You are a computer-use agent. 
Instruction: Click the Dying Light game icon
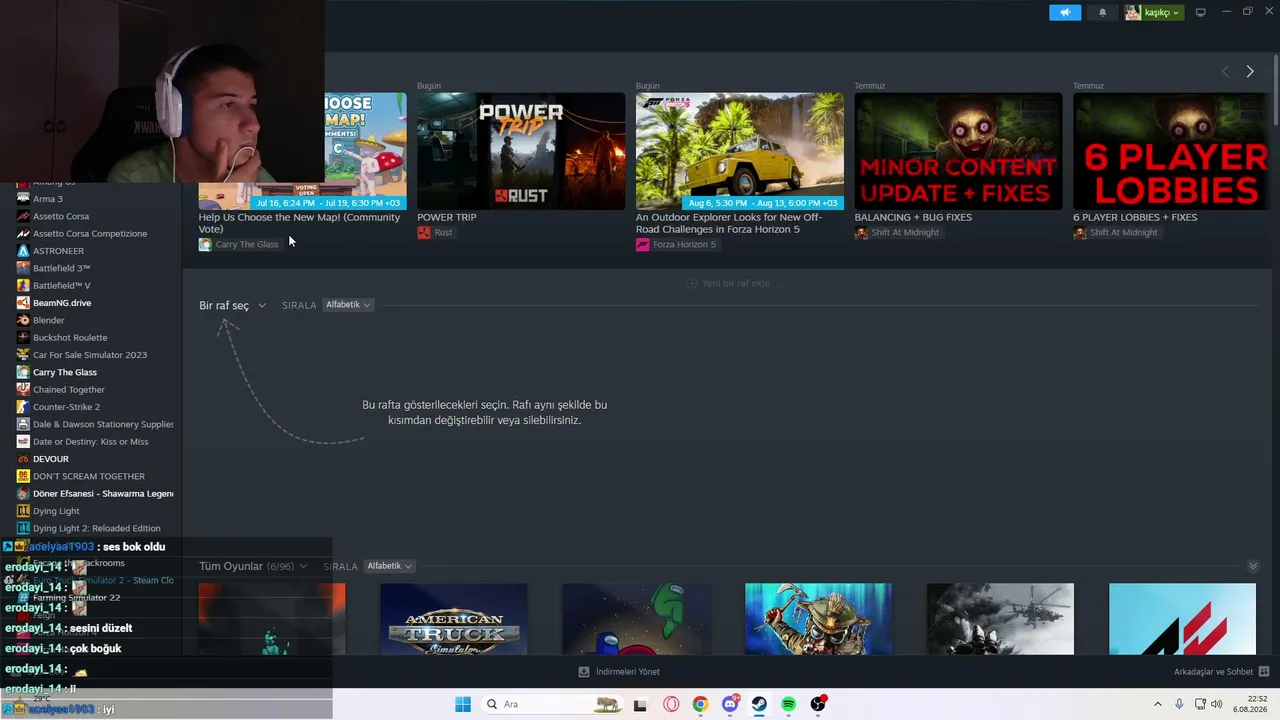[x=23, y=511]
